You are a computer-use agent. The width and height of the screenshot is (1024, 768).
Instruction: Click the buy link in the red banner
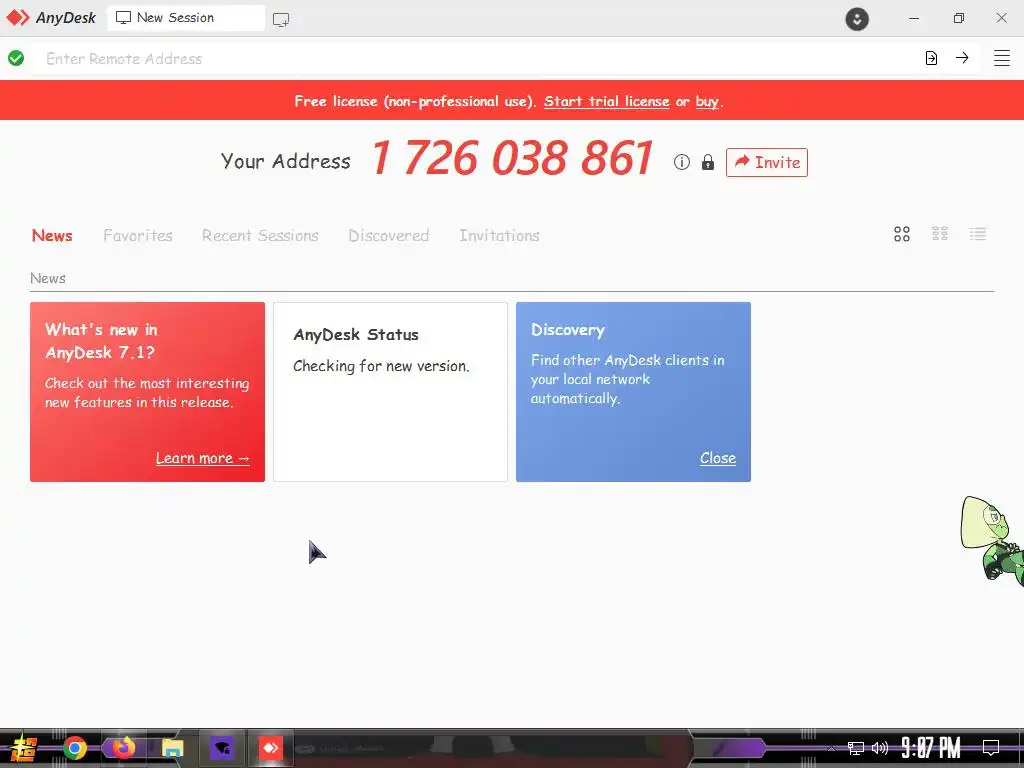pyautogui.click(x=707, y=101)
